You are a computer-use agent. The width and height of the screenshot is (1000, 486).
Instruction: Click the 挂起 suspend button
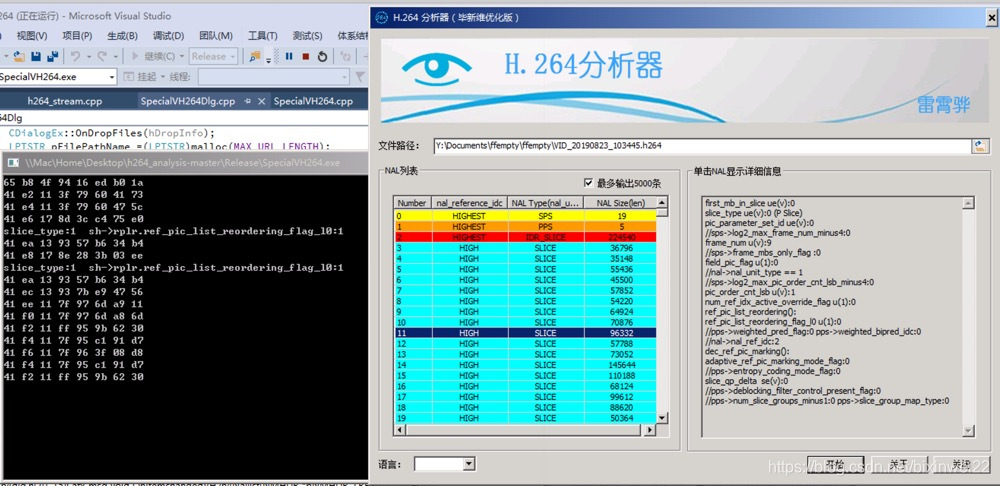(x=140, y=77)
